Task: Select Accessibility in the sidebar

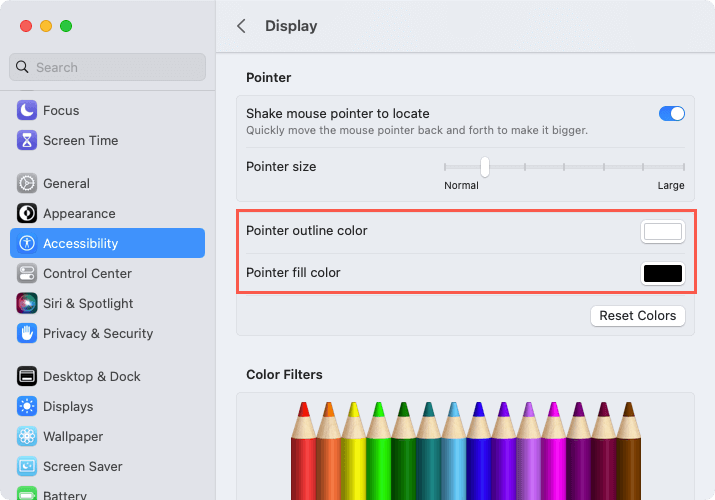Action: (108, 243)
